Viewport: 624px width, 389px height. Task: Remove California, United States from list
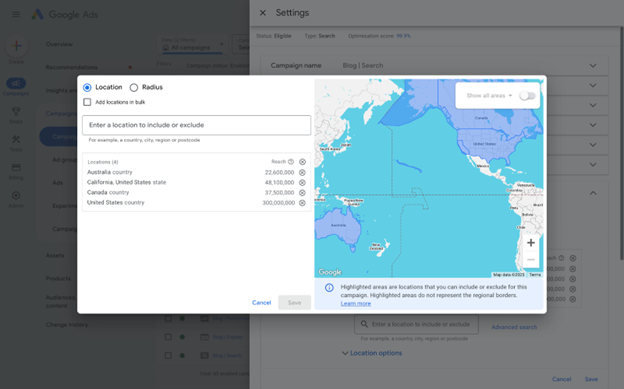click(x=302, y=183)
